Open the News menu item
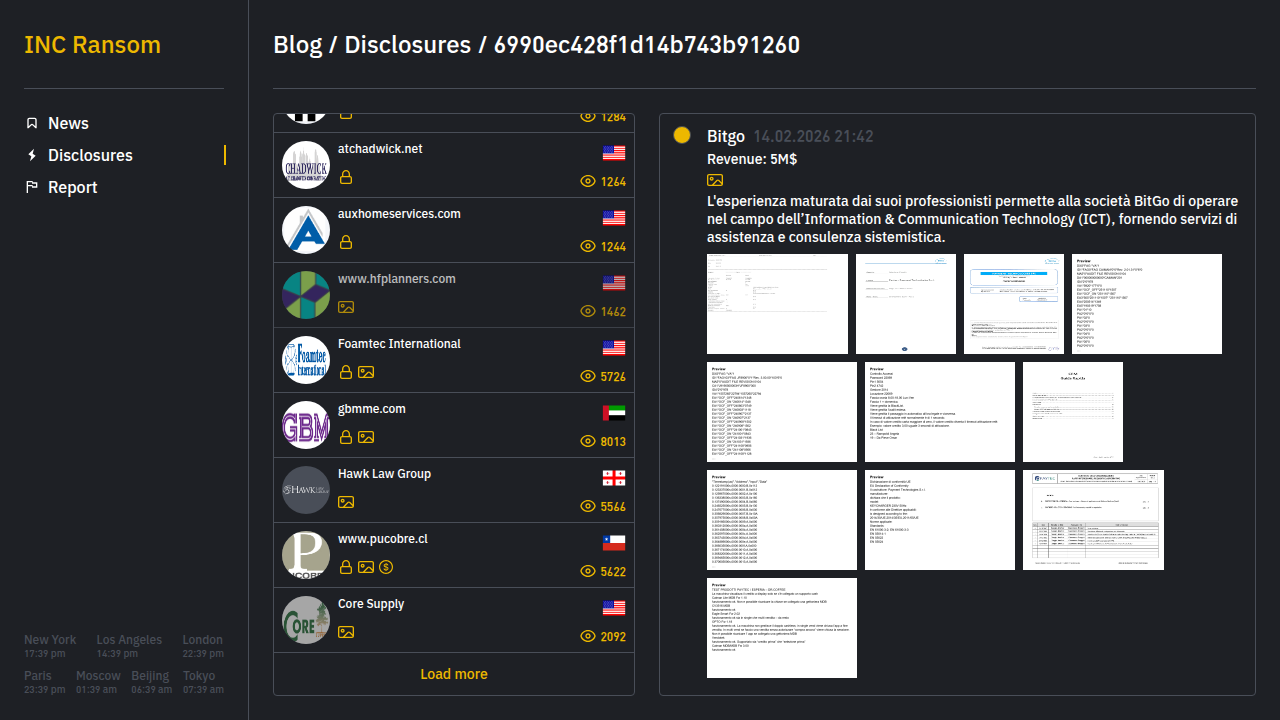 click(68, 123)
